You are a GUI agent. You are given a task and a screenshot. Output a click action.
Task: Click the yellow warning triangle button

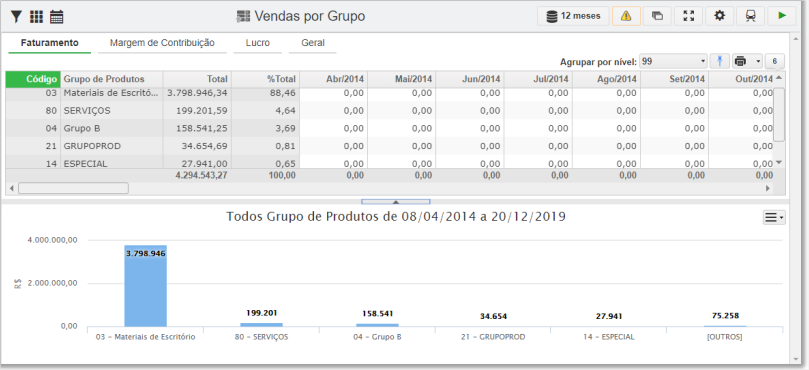click(x=626, y=16)
